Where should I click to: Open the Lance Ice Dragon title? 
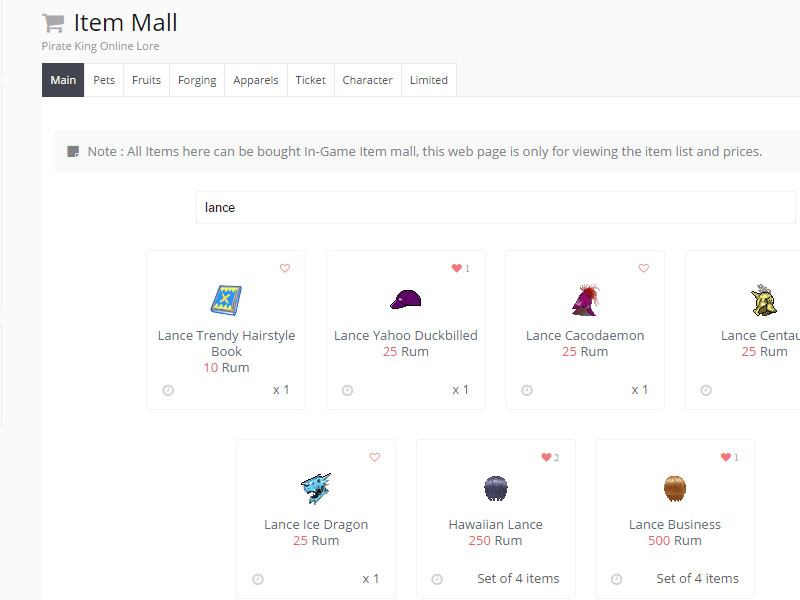click(316, 524)
